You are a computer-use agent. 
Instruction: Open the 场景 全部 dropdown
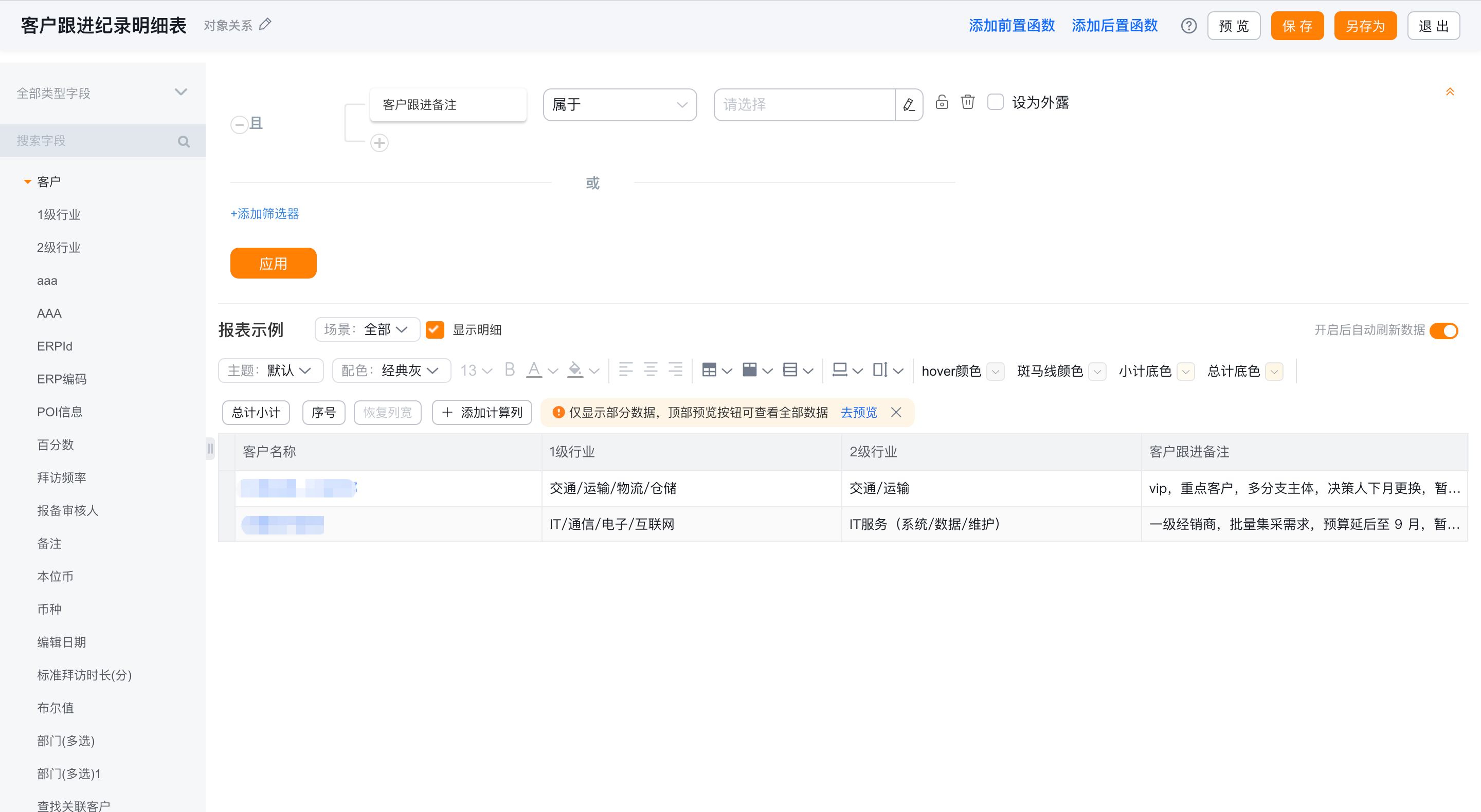tap(367, 330)
